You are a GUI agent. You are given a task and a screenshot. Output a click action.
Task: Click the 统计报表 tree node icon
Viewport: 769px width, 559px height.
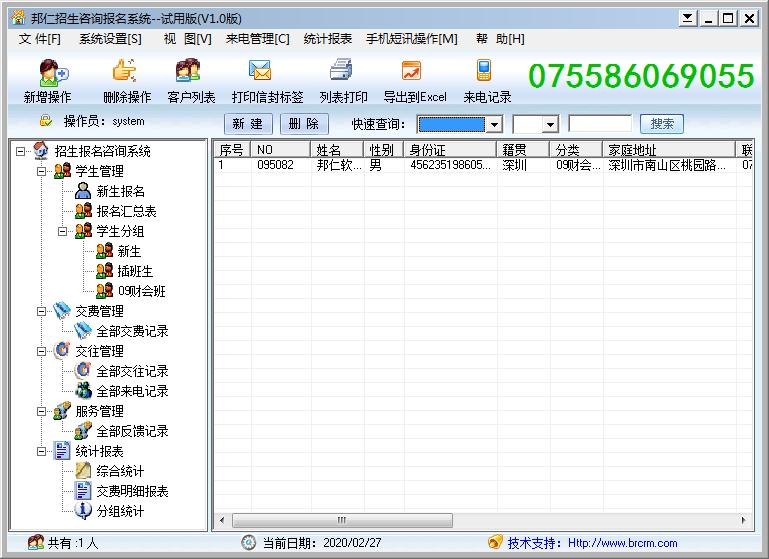tap(62, 451)
